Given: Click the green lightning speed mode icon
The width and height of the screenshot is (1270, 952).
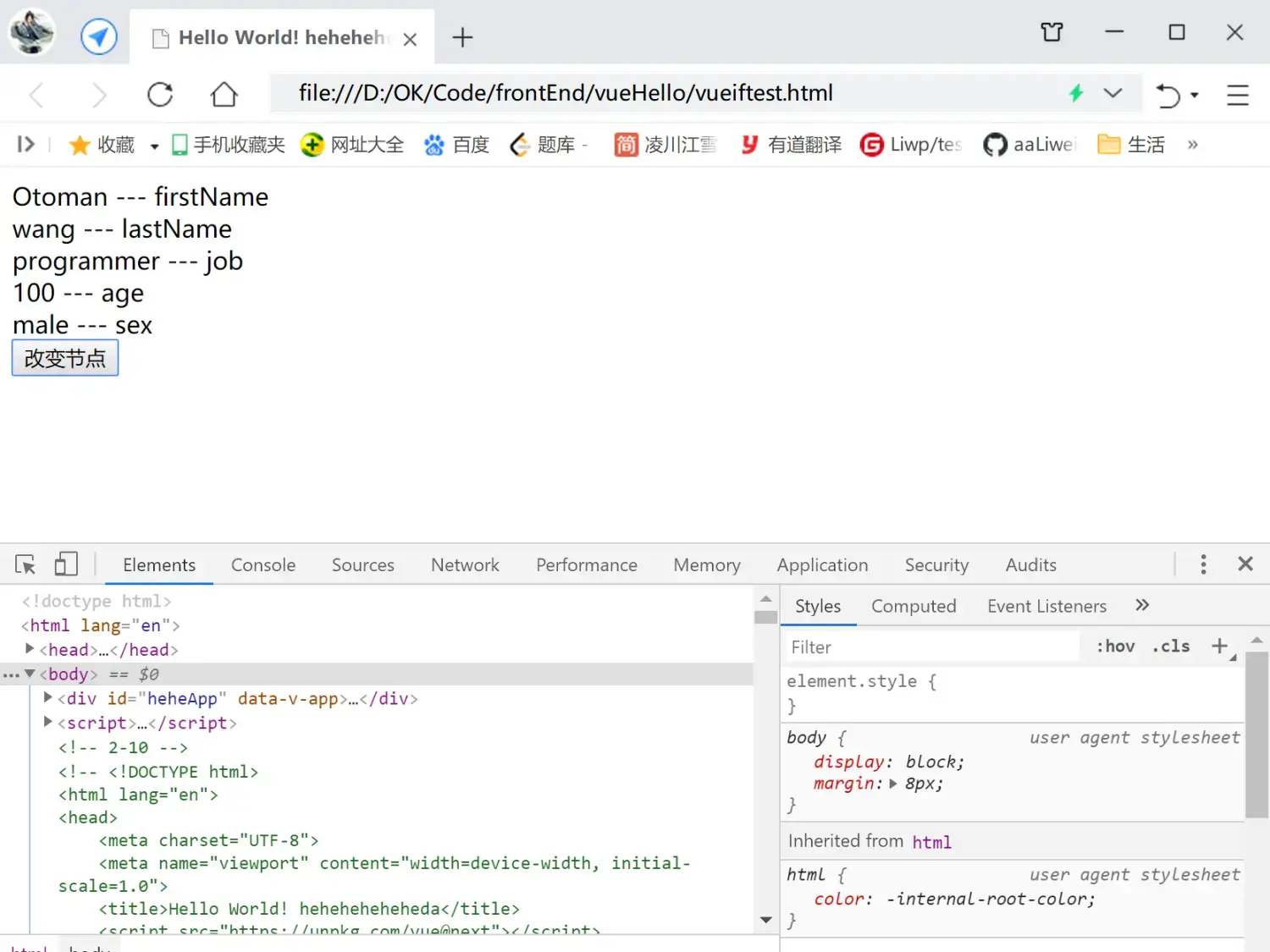Looking at the screenshot, I should click(x=1076, y=93).
